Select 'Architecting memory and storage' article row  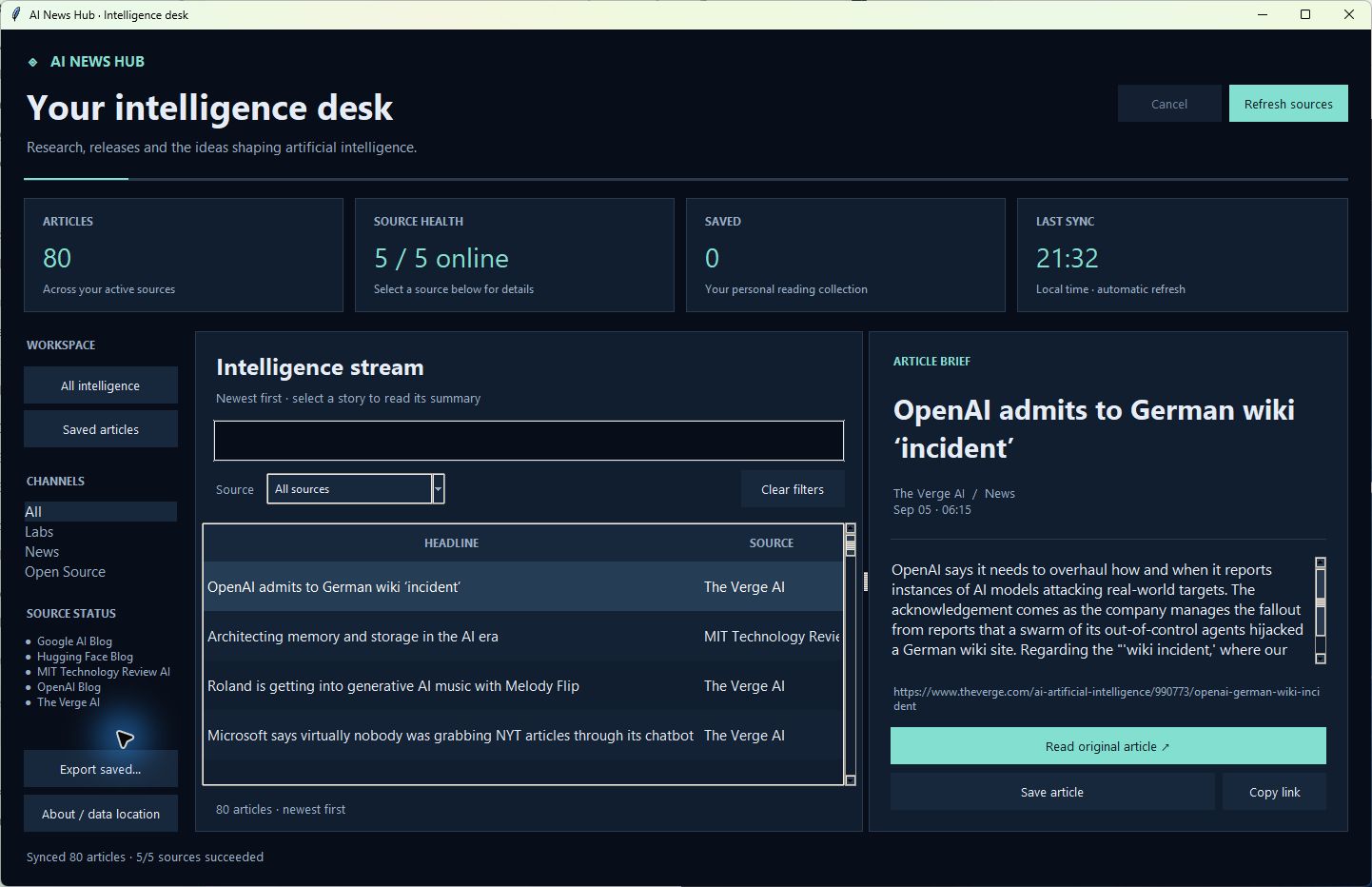click(523, 637)
